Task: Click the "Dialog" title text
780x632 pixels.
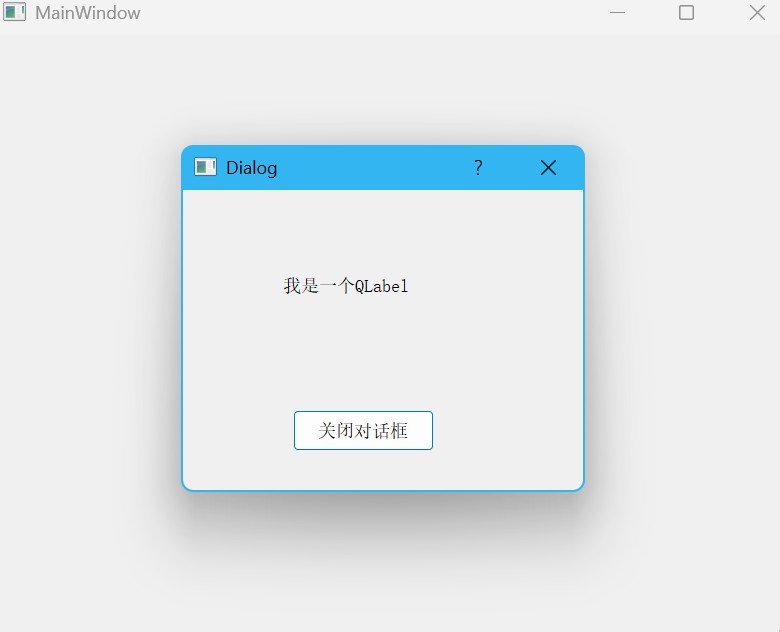Action: (252, 168)
